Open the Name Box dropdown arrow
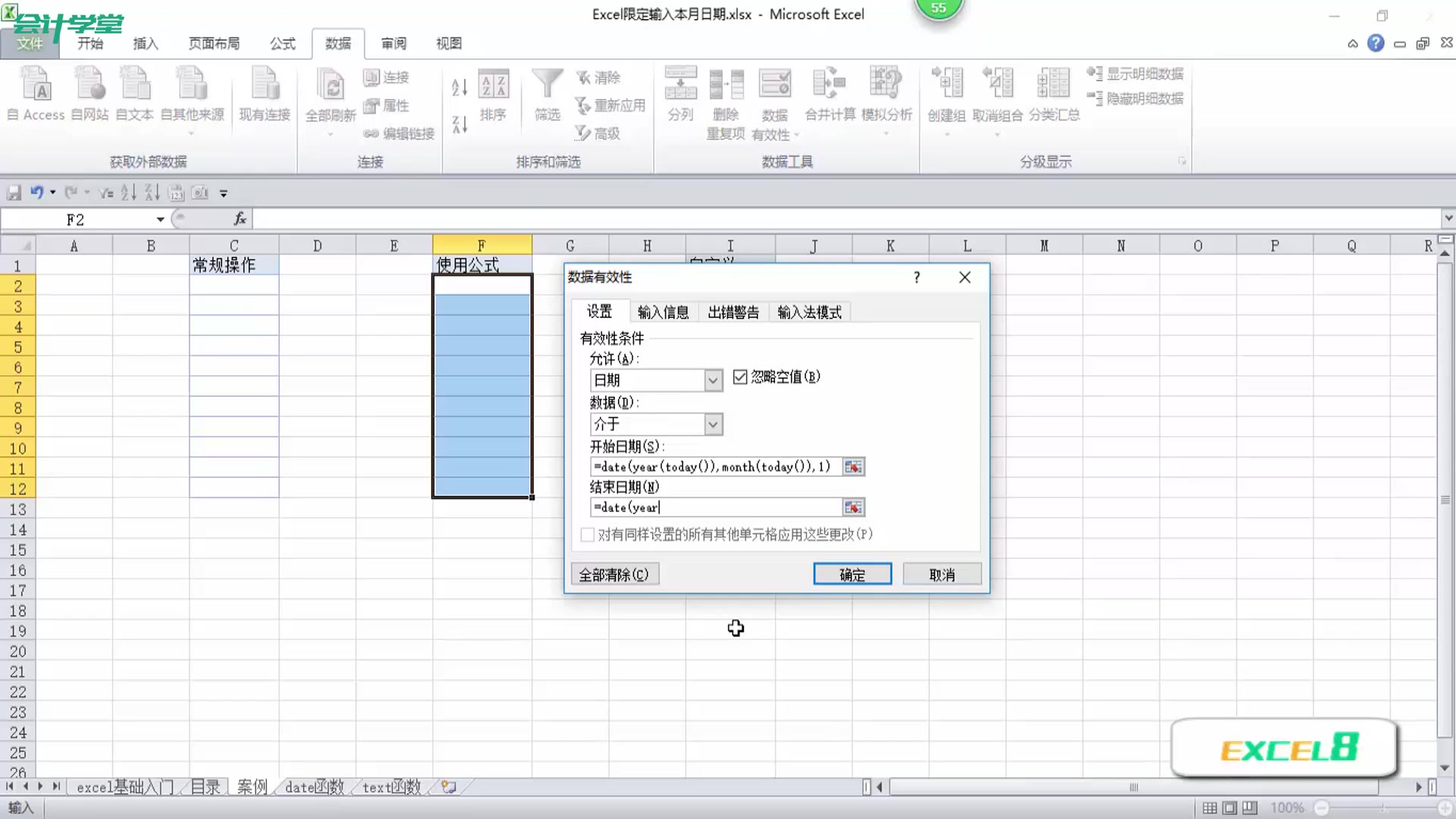The image size is (1456, 819). click(160, 219)
